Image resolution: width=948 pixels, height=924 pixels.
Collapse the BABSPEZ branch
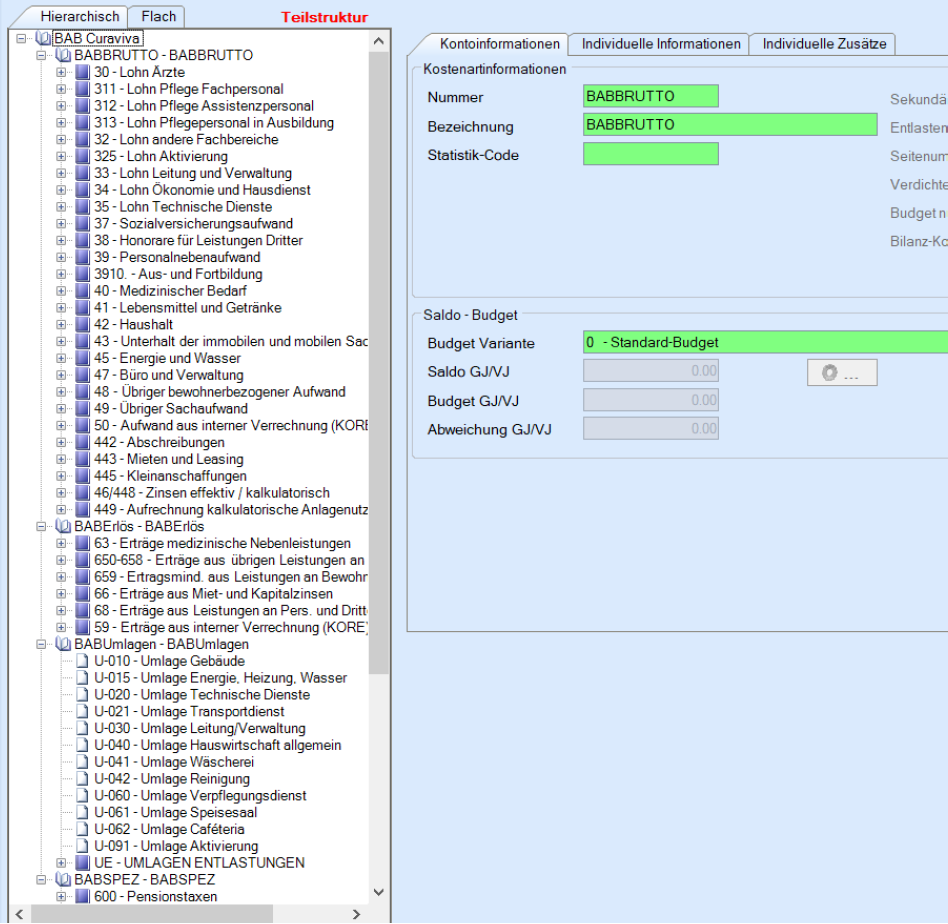[42, 880]
